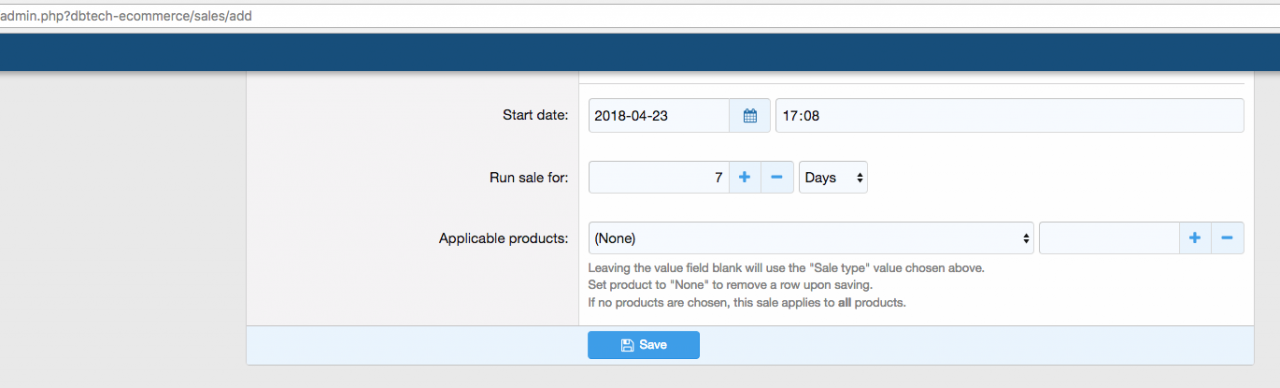The height and width of the screenshot is (388, 1280).
Task: Click the blank product value input field
Action: point(1109,238)
